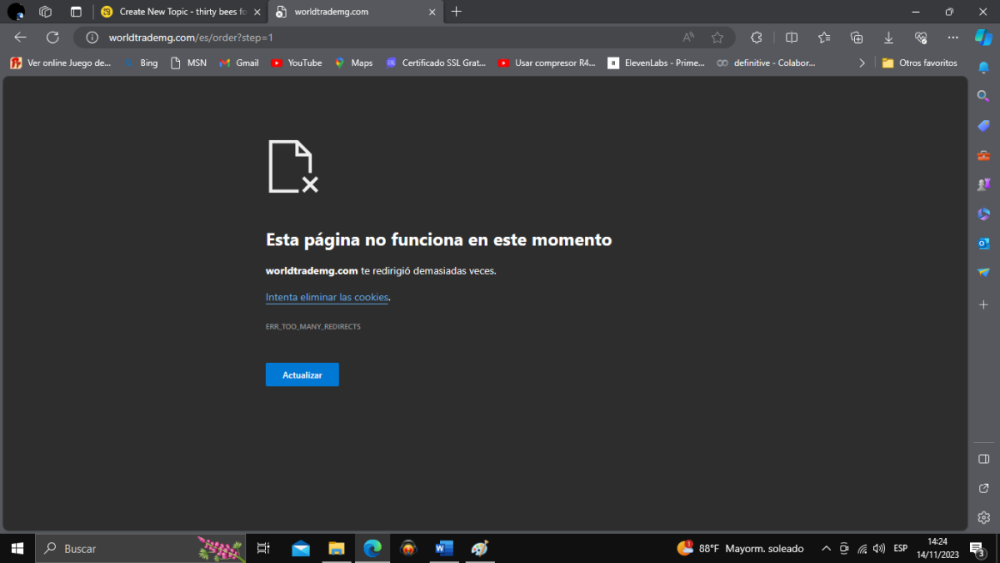This screenshot has width=1000, height=563.
Task: Open Drop paper-plane icon in sidebar
Action: click(x=983, y=272)
